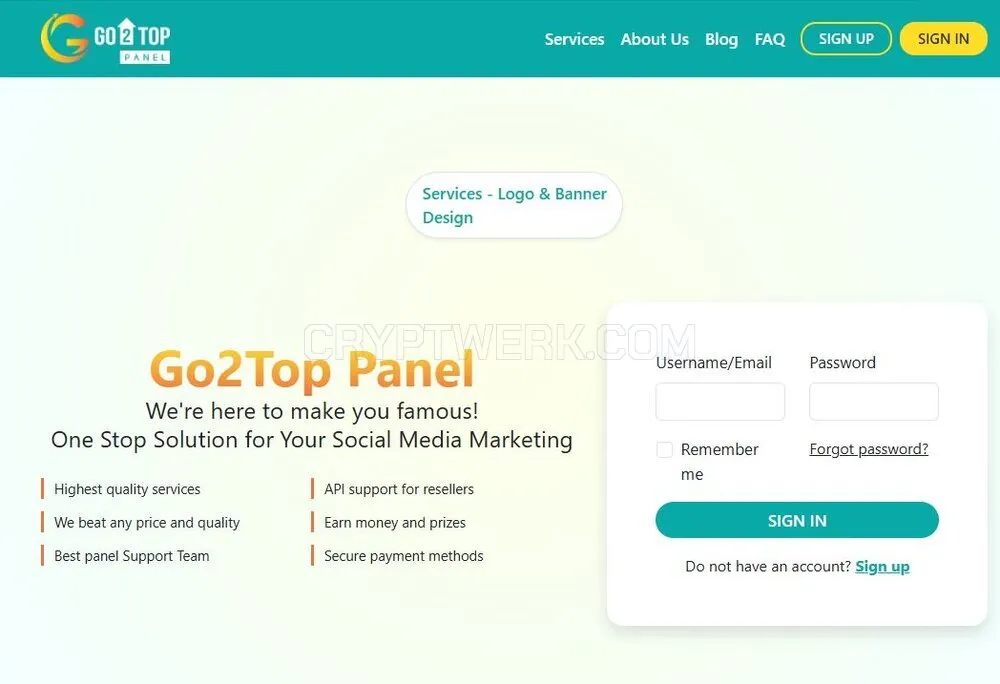The width and height of the screenshot is (1000, 684).
Task: Focus the Password input field
Action: tap(874, 402)
